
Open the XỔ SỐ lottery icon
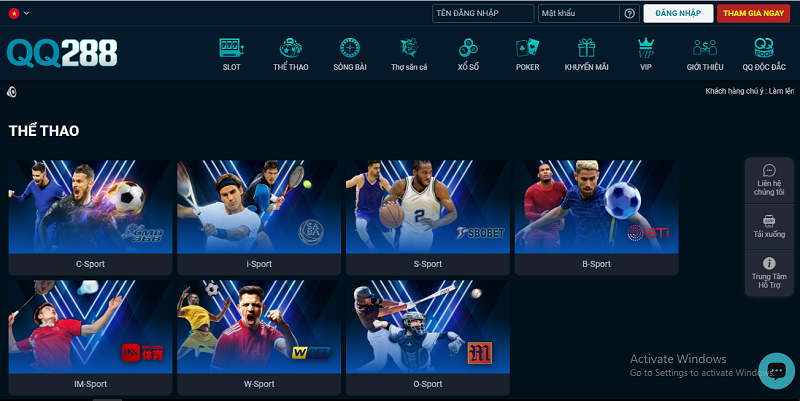pyautogui.click(x=468, y=48)
